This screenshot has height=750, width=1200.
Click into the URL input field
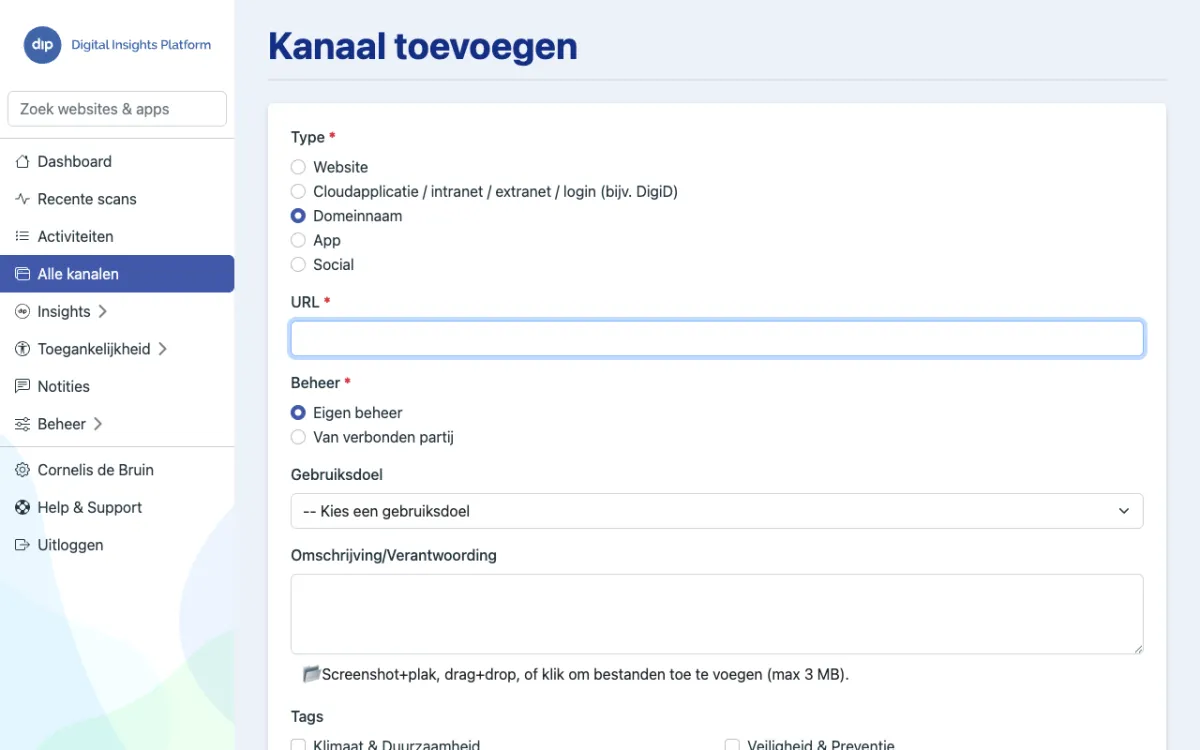(x=717, y=339)
